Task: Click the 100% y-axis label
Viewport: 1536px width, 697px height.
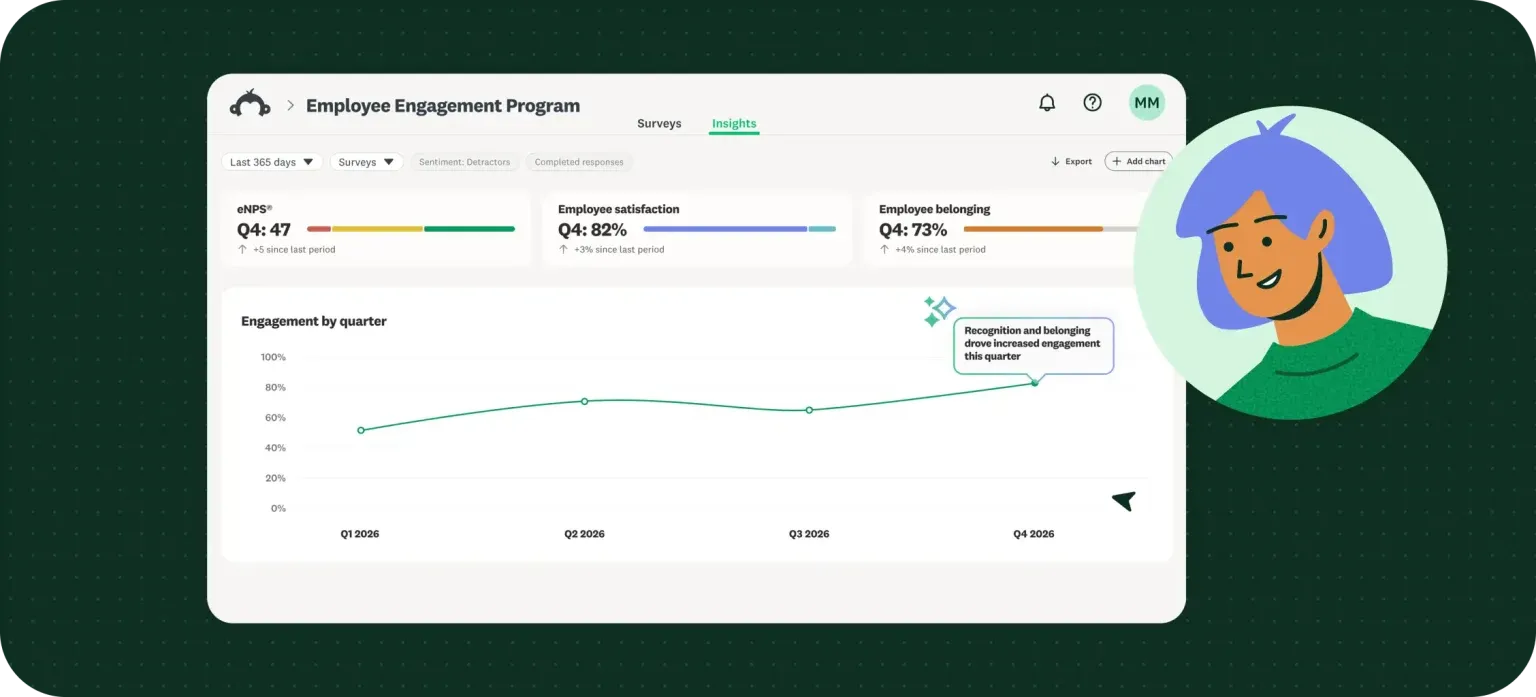Action: click(x=273, y=357)
